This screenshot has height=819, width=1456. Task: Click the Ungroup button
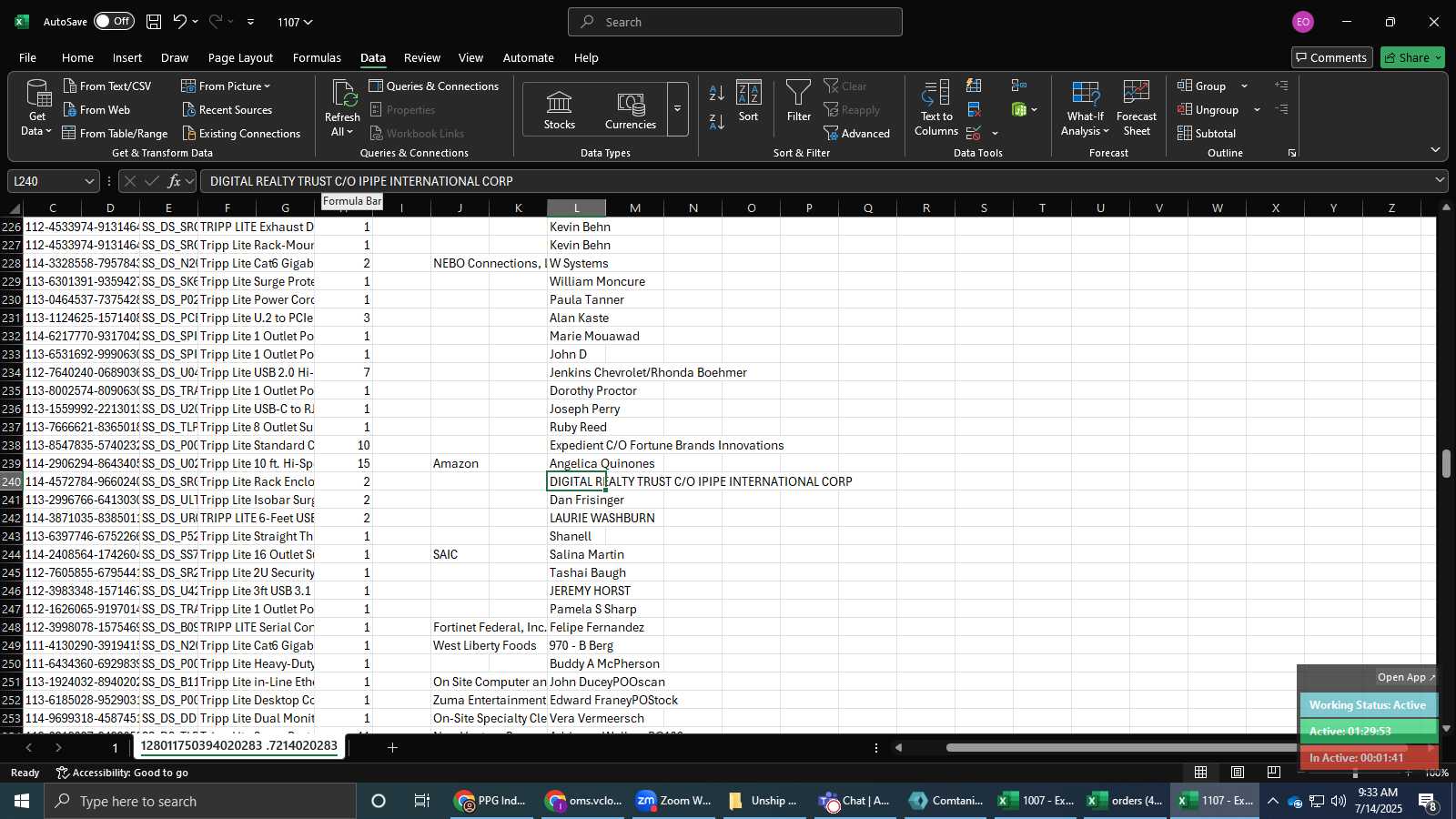pos(1208,109)
